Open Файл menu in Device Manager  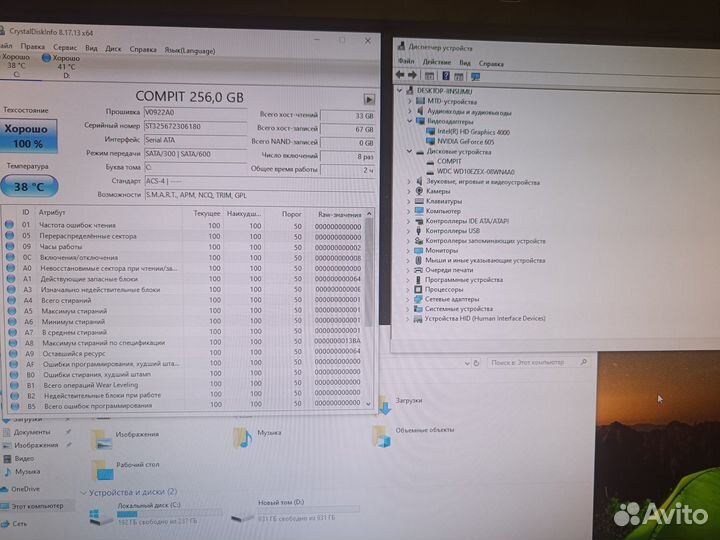tap(406, 61)
